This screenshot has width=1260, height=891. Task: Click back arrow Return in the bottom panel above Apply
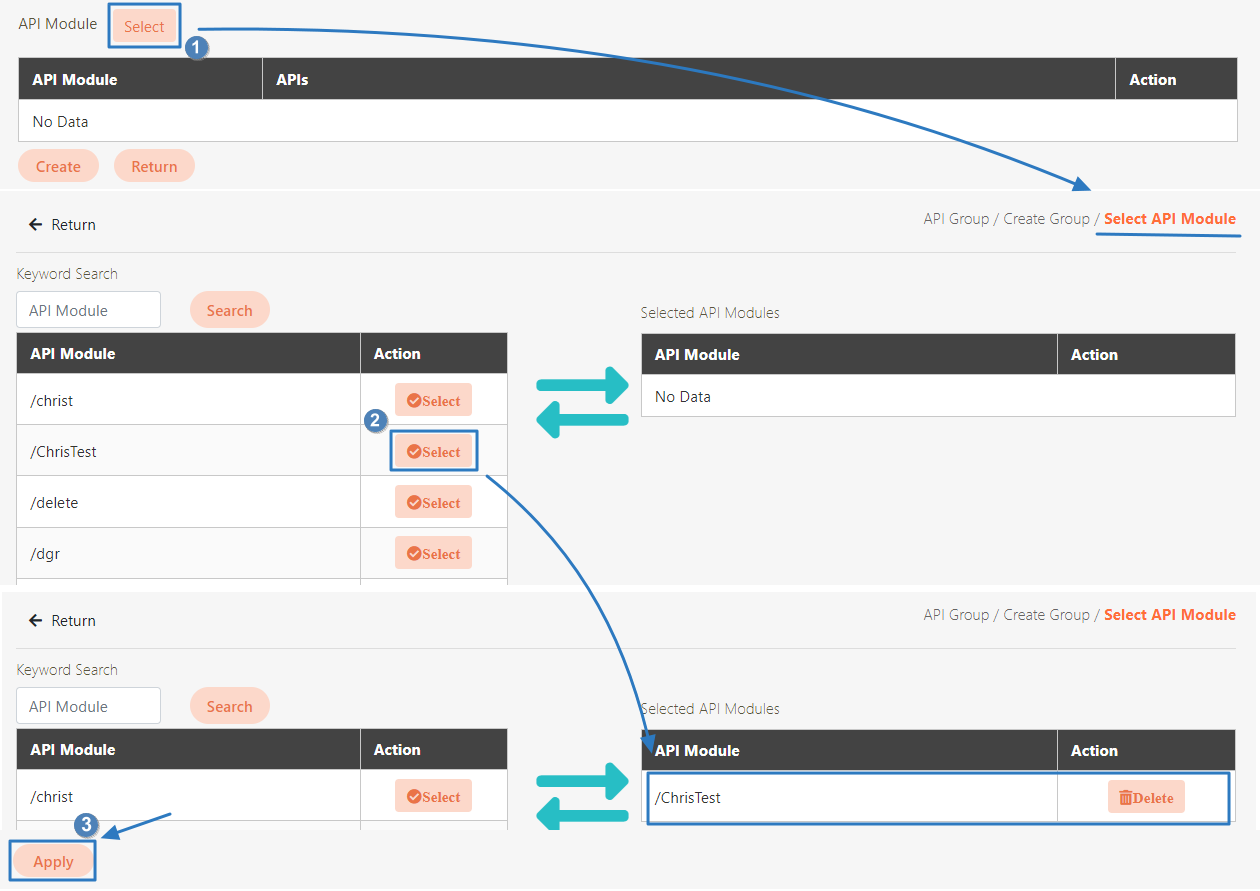pyautogui.click(x=62, y=621)
